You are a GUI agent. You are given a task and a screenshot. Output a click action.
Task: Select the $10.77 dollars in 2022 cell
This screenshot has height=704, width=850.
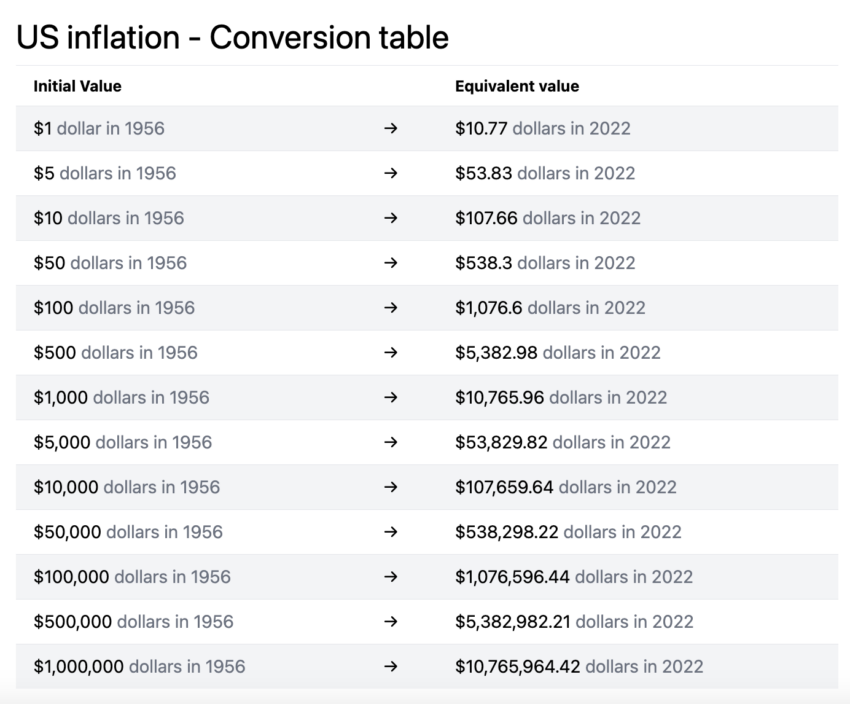[x=542, y=129]
